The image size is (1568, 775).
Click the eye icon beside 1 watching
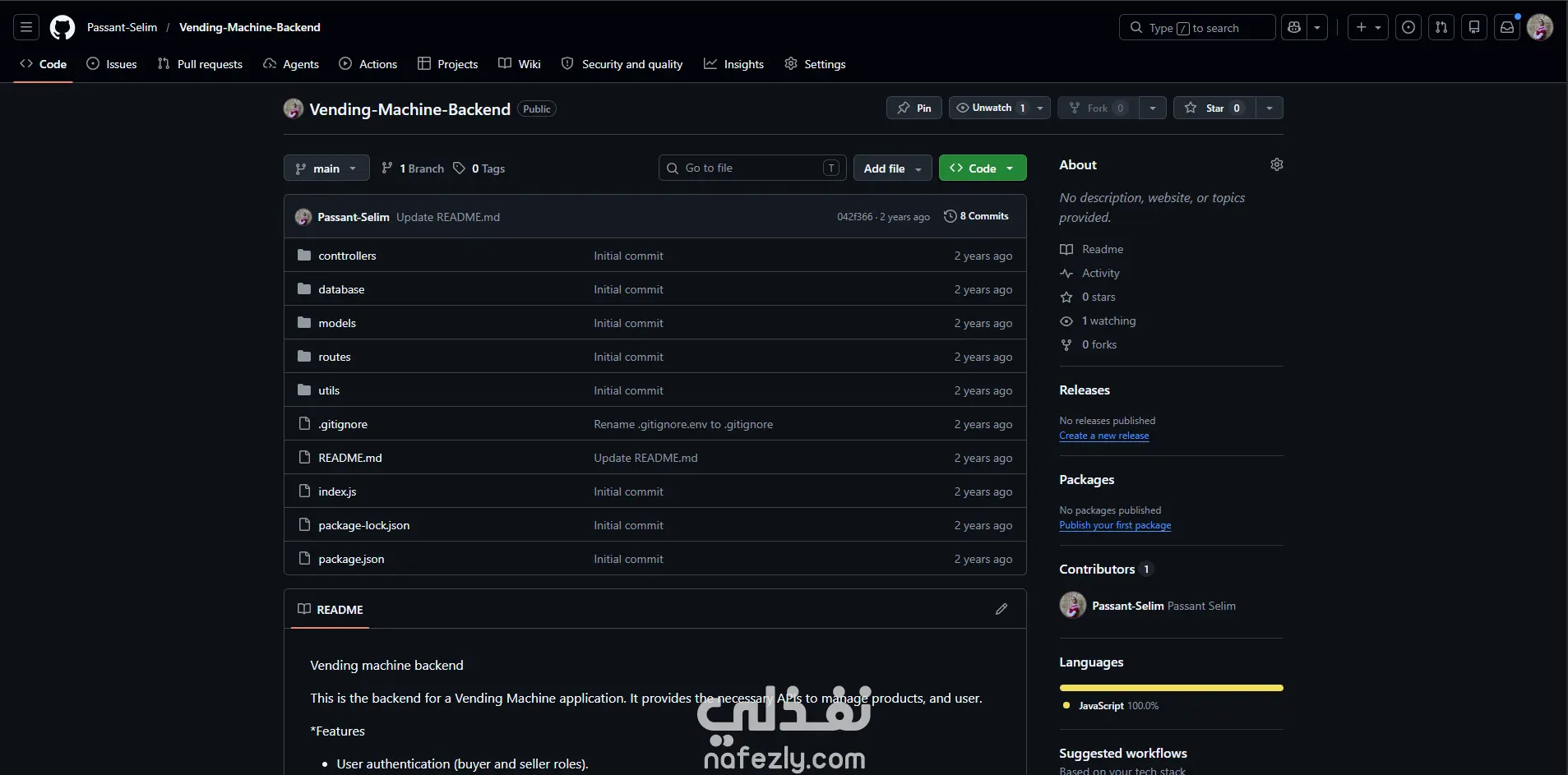(1066, 321)
